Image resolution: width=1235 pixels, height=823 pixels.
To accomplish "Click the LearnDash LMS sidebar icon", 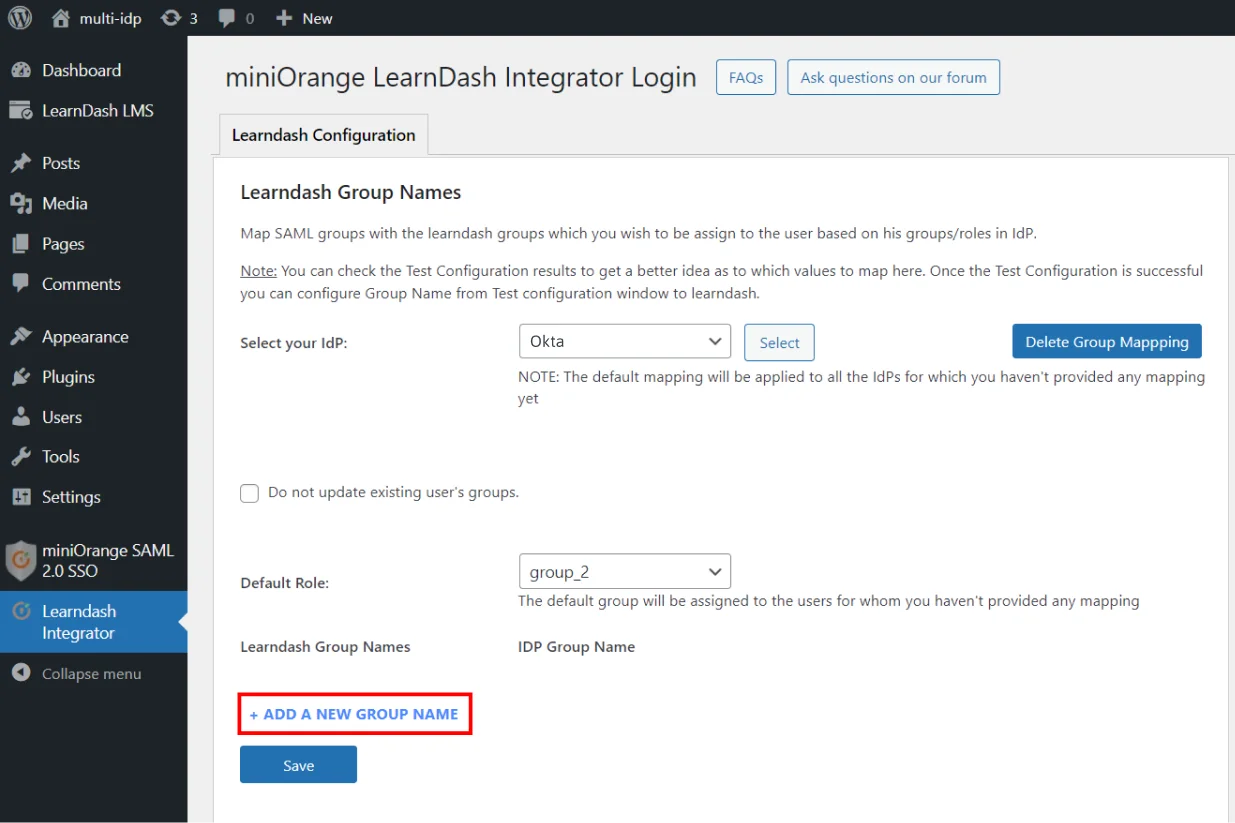I will pyautogui.click(x=21, y=111).
